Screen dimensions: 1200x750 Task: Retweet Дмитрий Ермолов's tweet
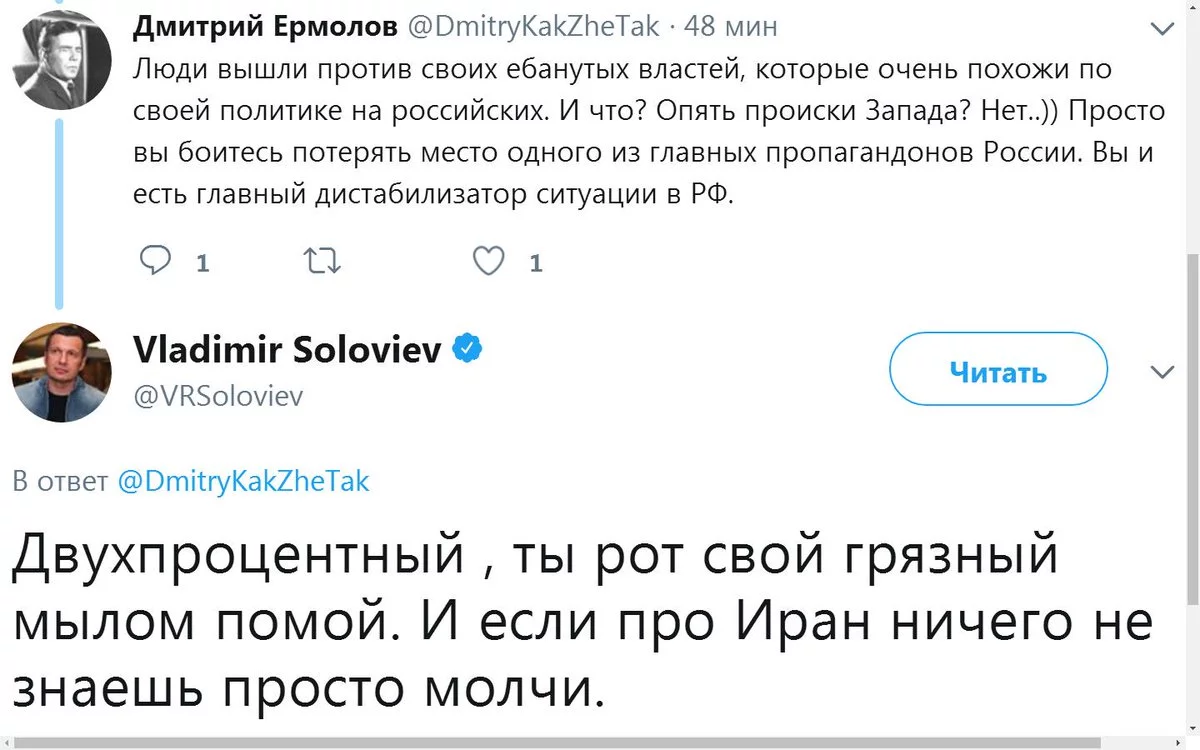tap(322, 262)
